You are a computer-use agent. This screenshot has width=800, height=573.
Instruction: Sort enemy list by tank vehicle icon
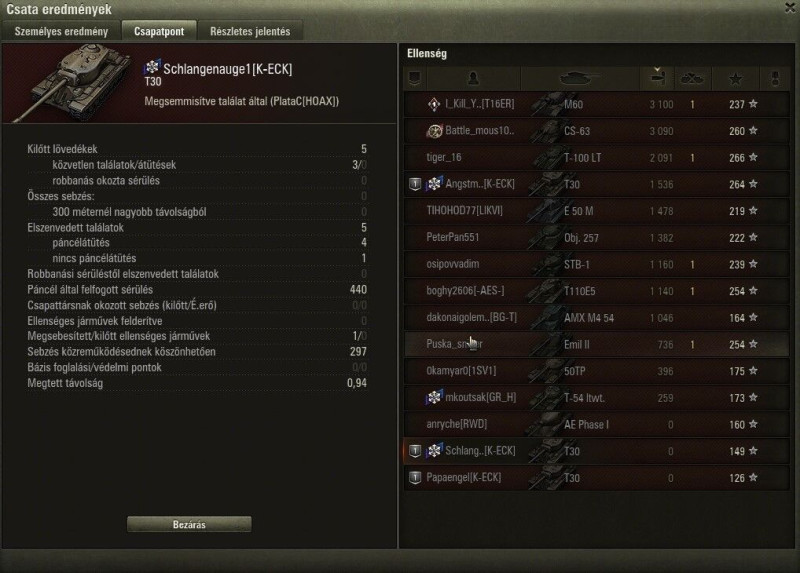point(580,79)
